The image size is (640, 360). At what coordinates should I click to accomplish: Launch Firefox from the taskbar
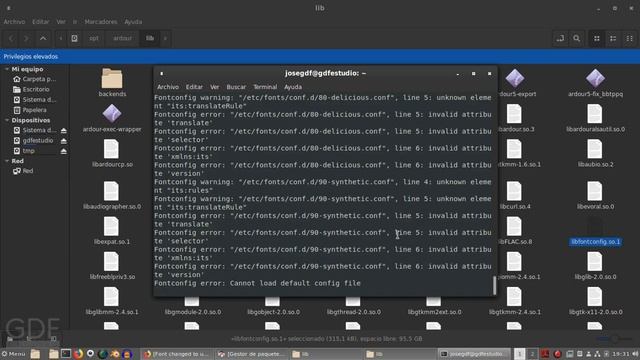pyautogui.click(x=78, y=354)
